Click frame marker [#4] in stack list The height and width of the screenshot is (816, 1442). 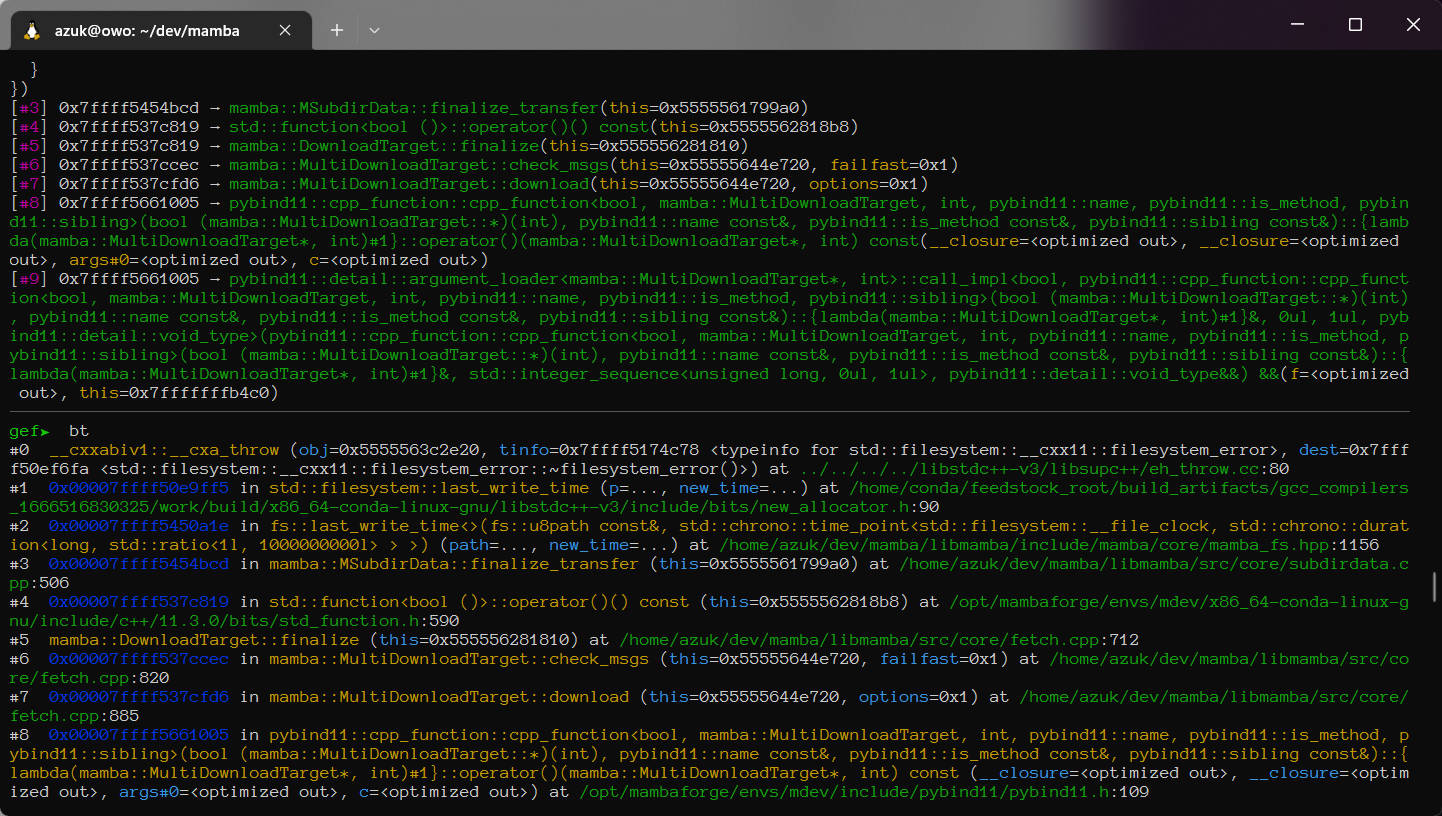[29, 127]
